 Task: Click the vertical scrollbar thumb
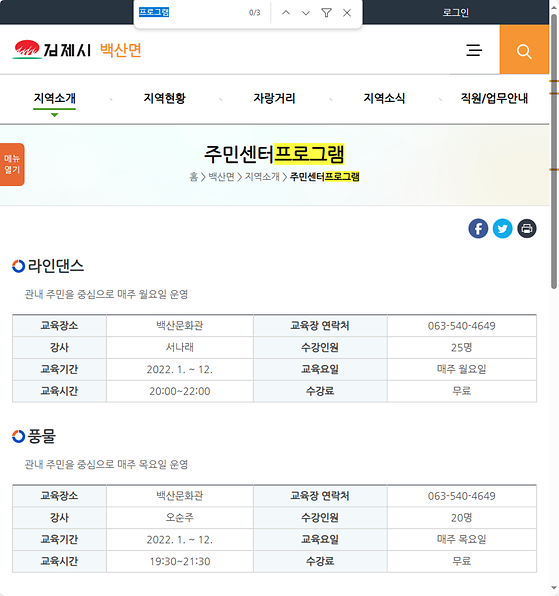pyautogui.click(x=554, y=152)
